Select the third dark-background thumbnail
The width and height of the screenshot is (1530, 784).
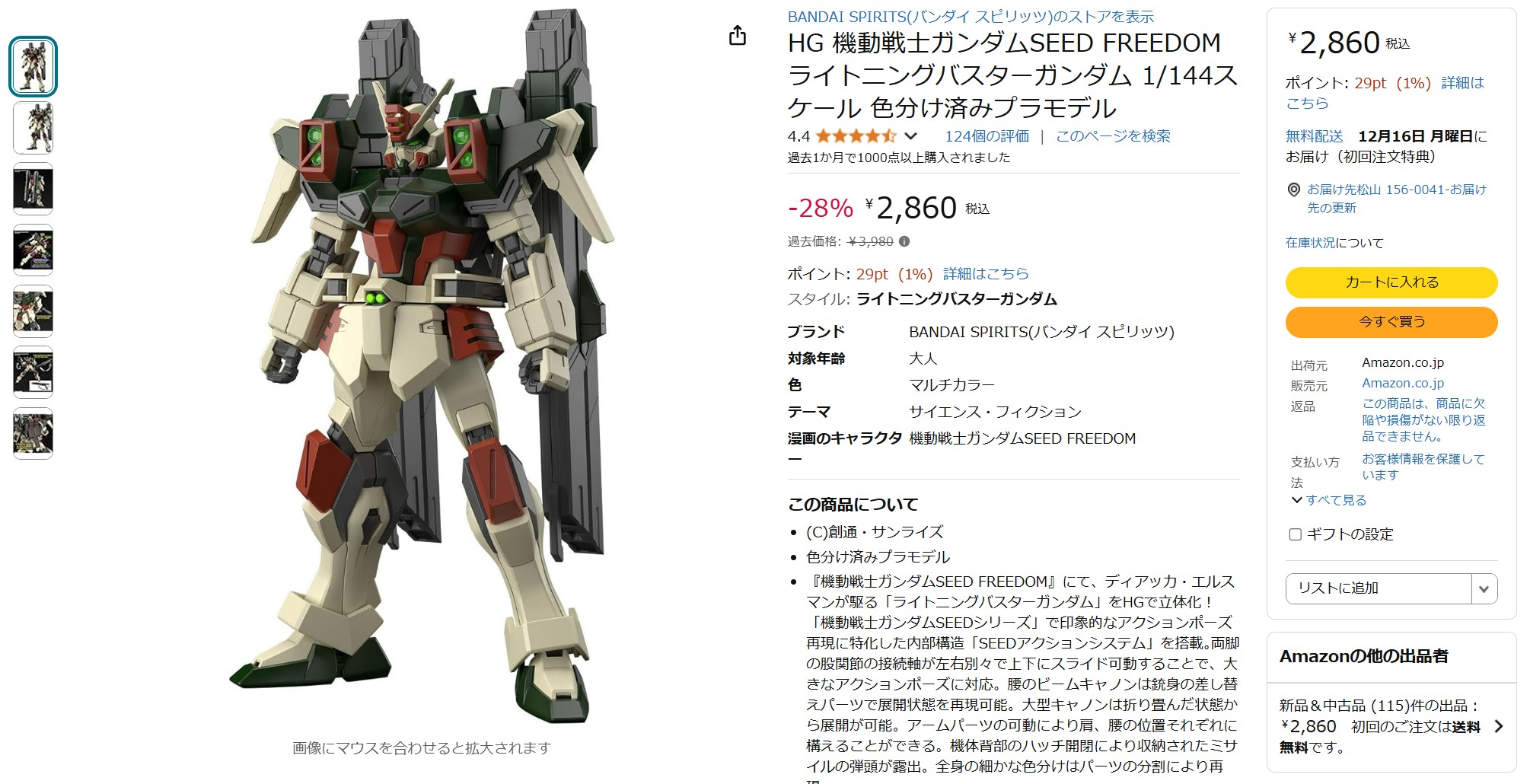point(33,189)
